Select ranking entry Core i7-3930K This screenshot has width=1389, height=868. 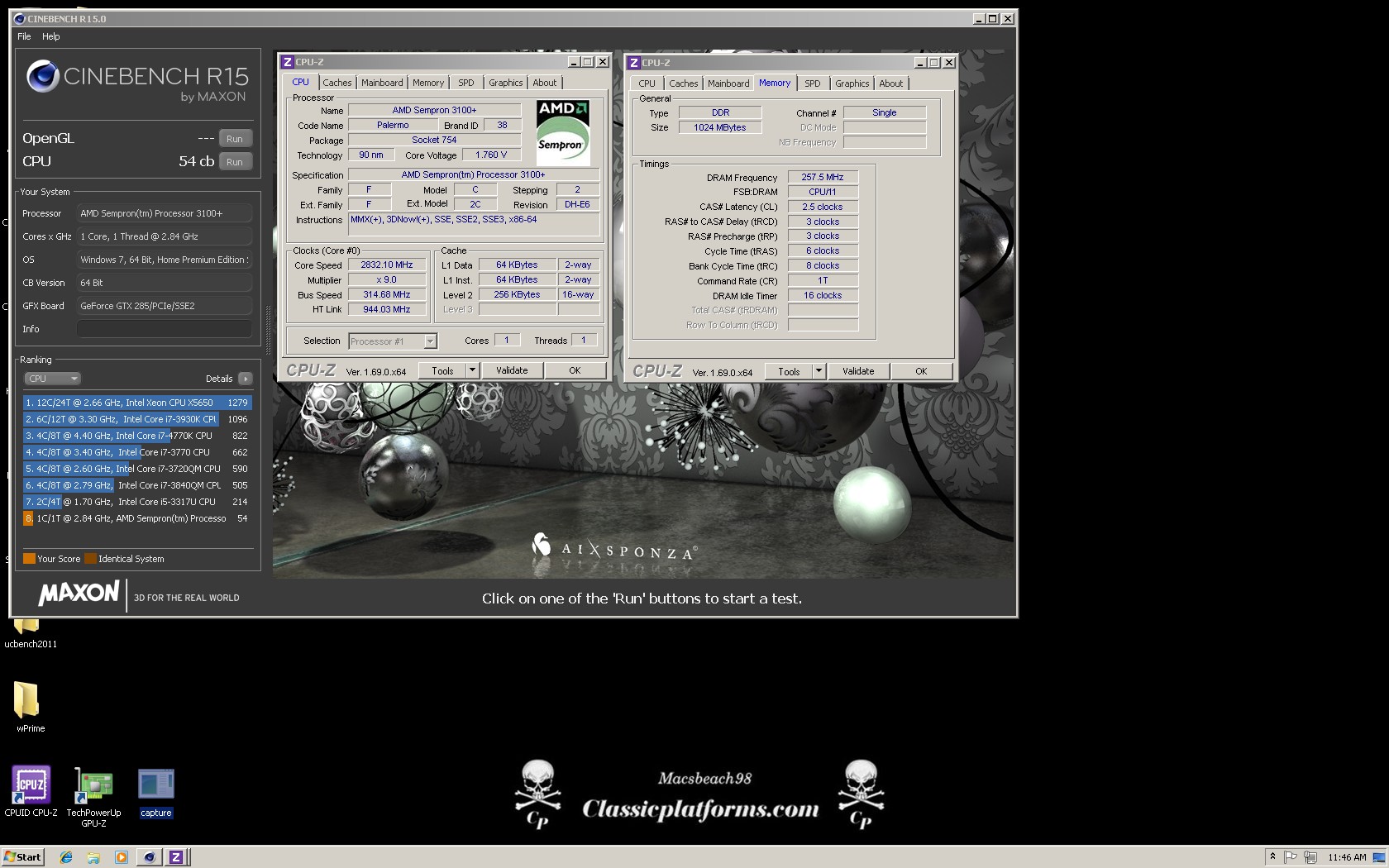(x=137, y=419)
